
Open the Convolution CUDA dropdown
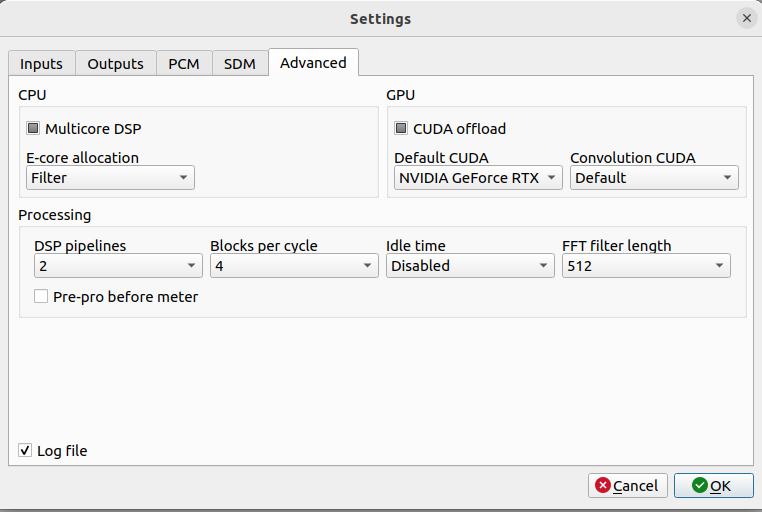point(654,178)
